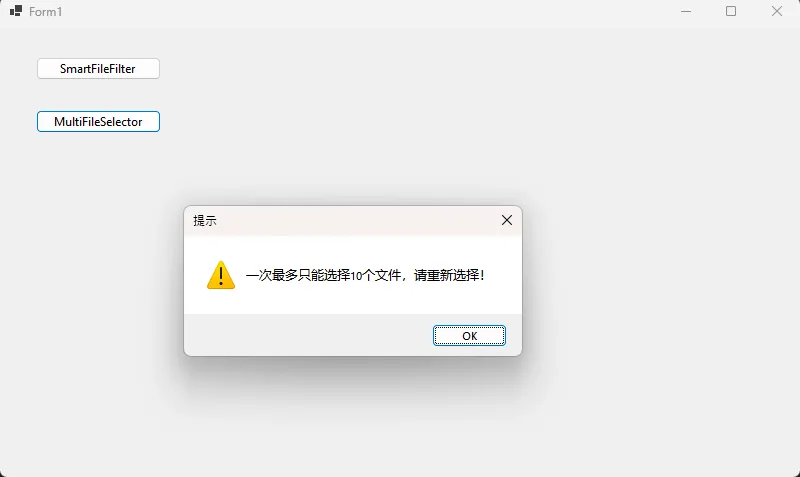Viewport: 800px width, 477px height.
Task: Click the Form1 application icon in title bar
Action: [16, 11]
